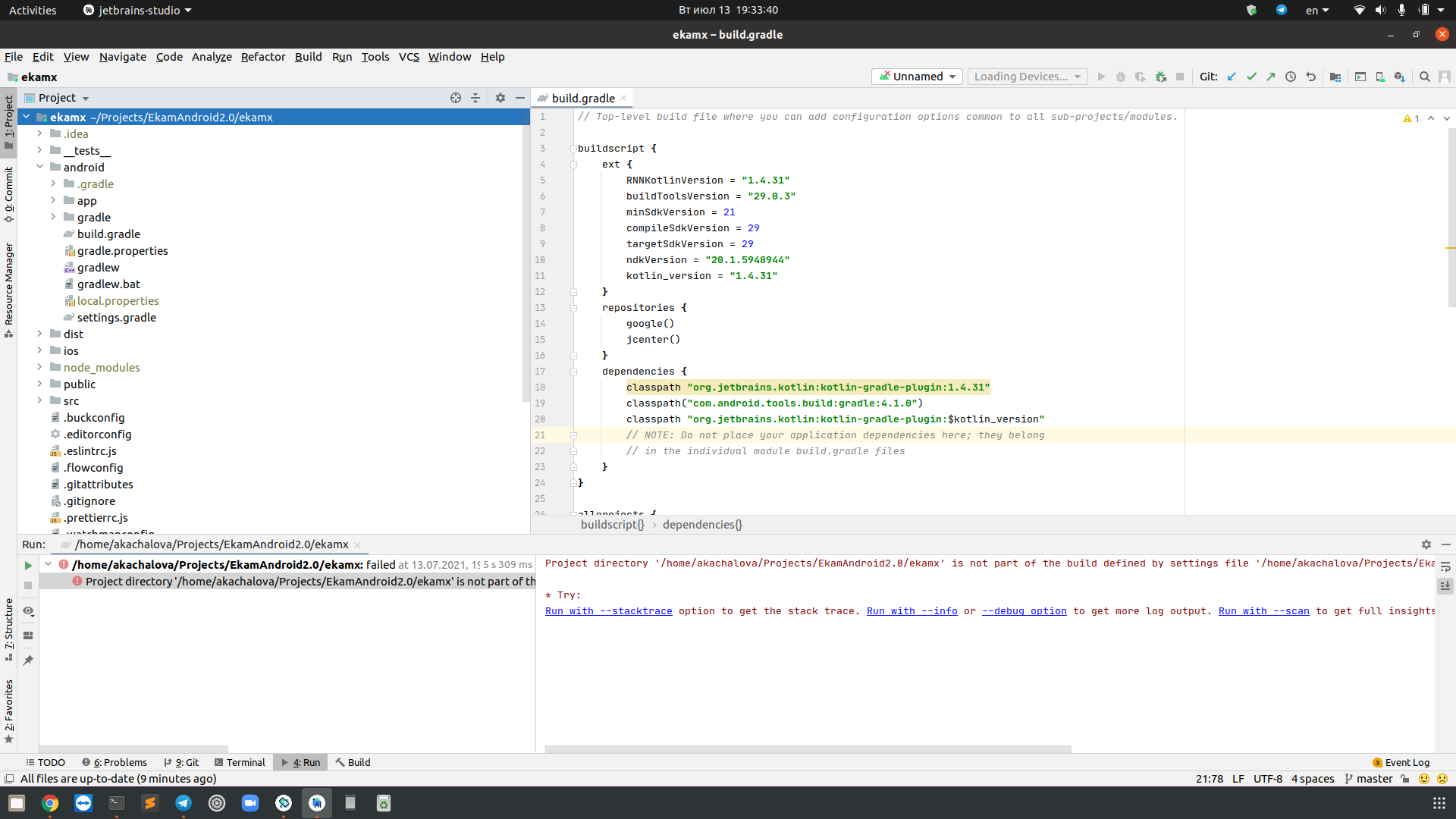Open the VCS menu
This screenshot has width=1456, height=819.
tap(409, 57)
